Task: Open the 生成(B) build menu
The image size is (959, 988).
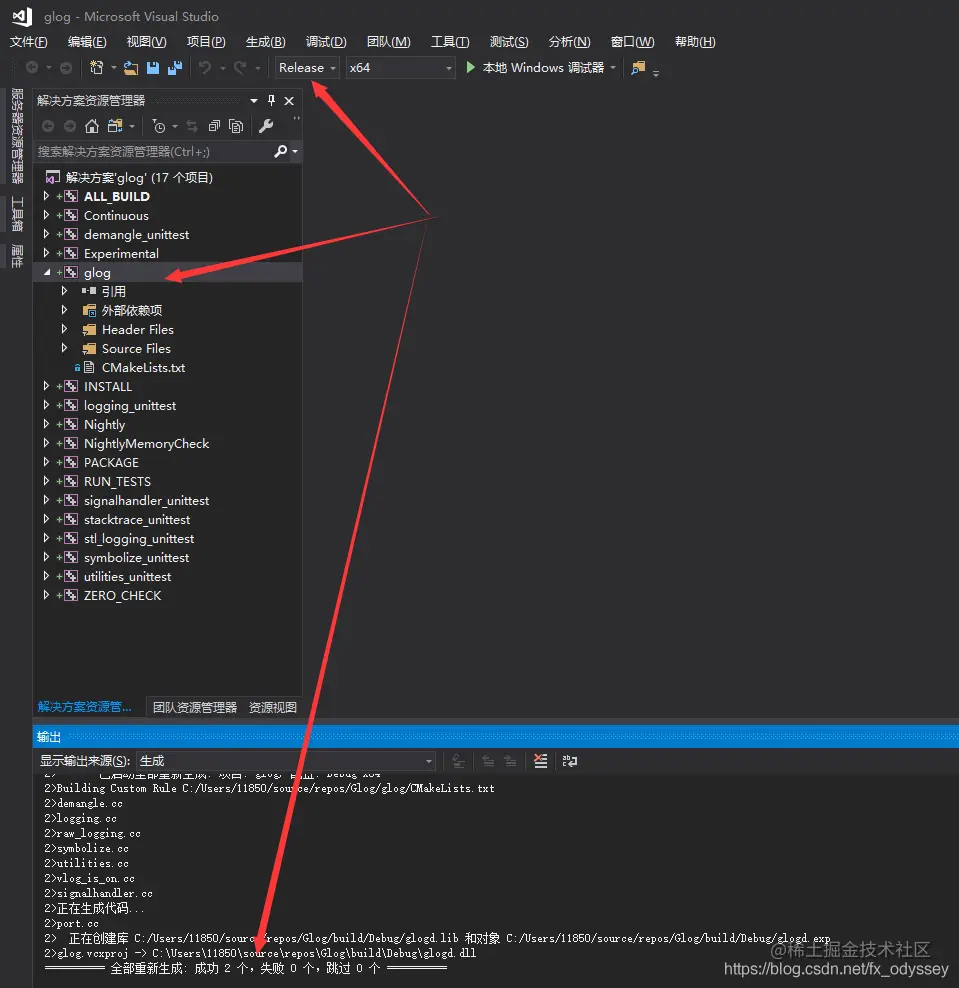Action: [265, 42]
